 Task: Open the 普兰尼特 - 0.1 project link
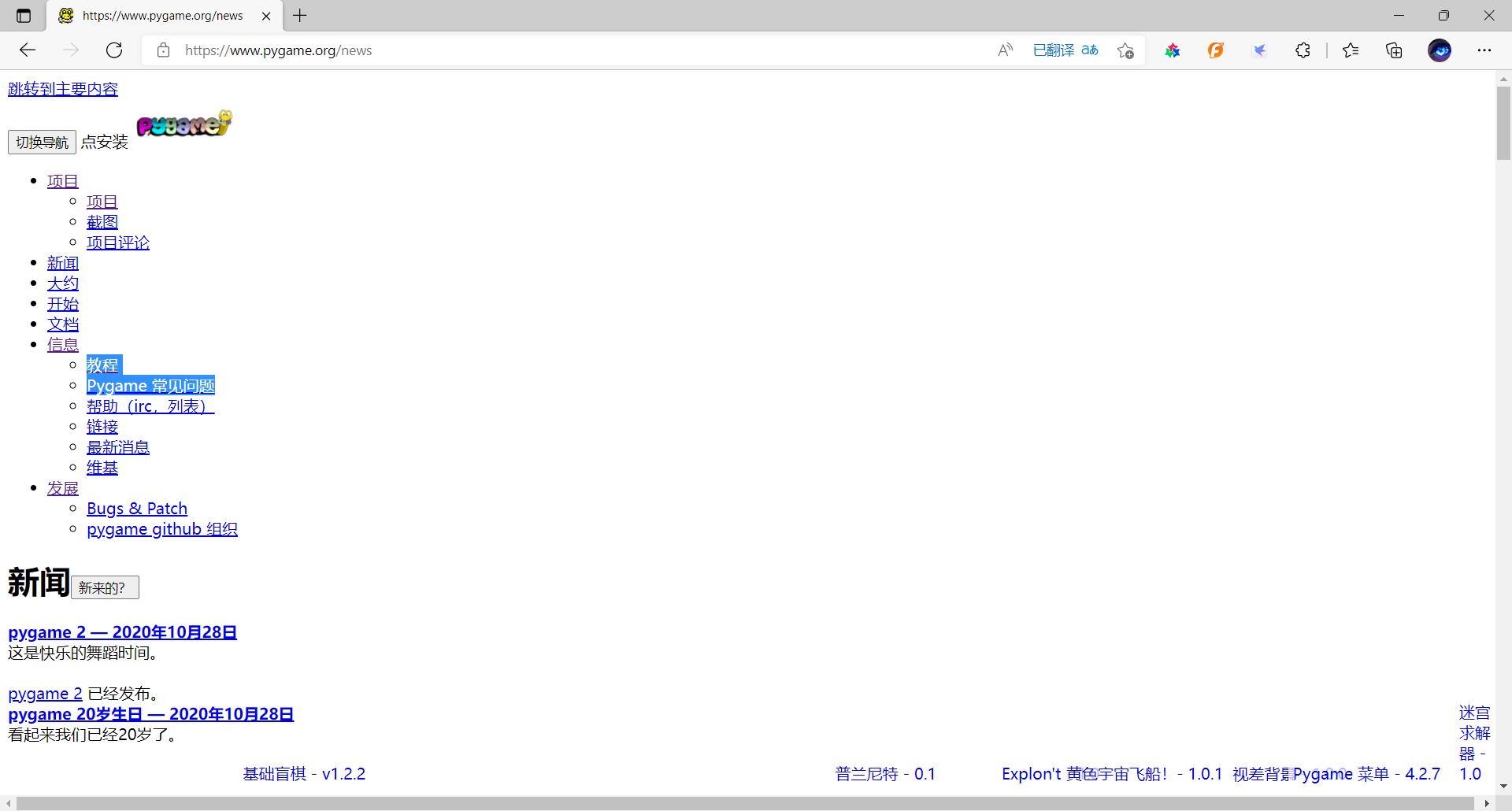885,774
